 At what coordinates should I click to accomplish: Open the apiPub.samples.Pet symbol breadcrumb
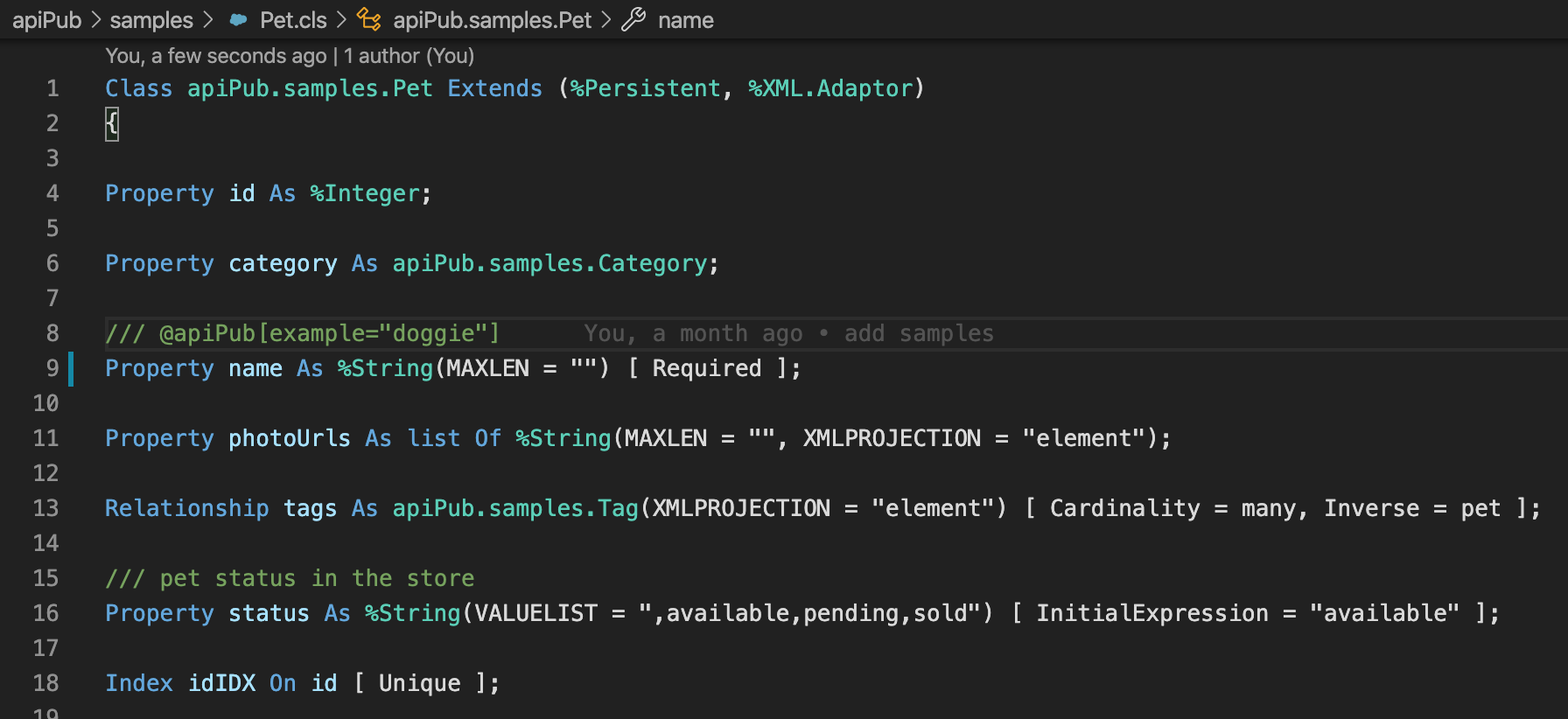tap(492, 19)
